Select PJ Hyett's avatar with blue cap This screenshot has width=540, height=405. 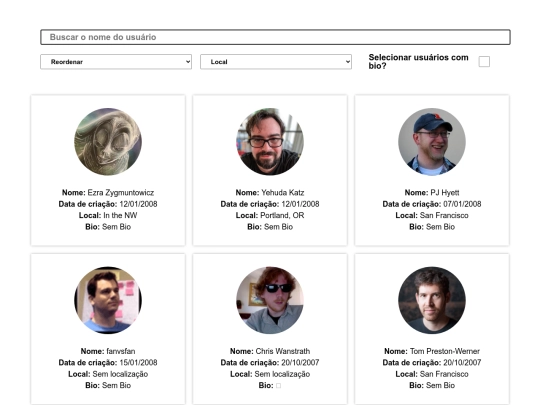(432, 142)
